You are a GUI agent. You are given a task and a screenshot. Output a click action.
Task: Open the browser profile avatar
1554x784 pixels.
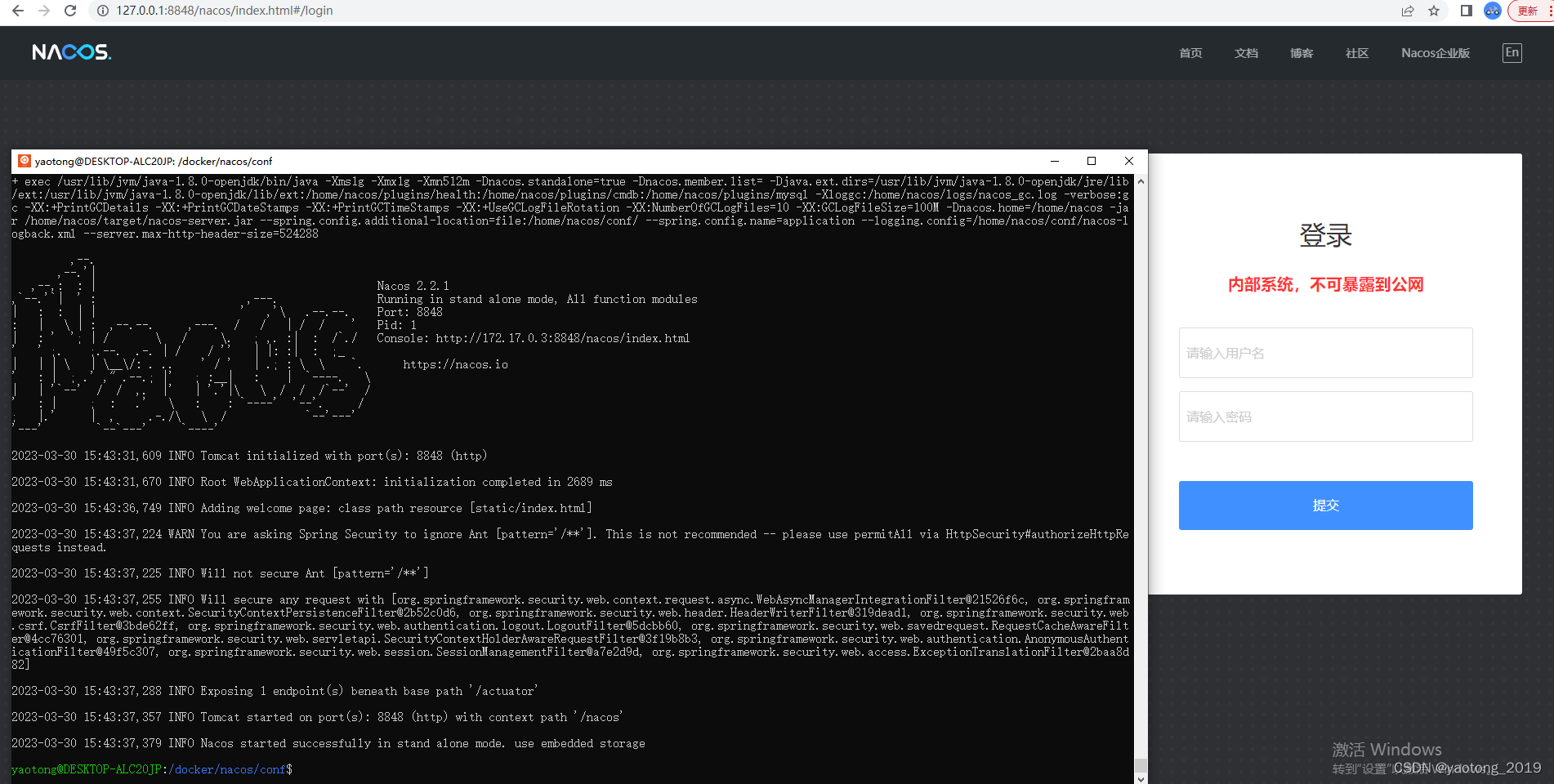click(1492, 11)
